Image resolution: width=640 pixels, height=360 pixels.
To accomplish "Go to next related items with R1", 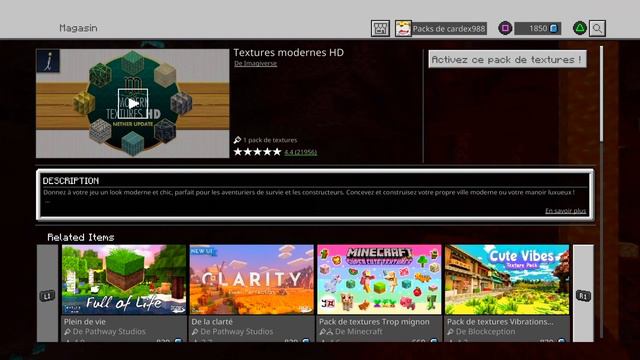I will point(583,293).
